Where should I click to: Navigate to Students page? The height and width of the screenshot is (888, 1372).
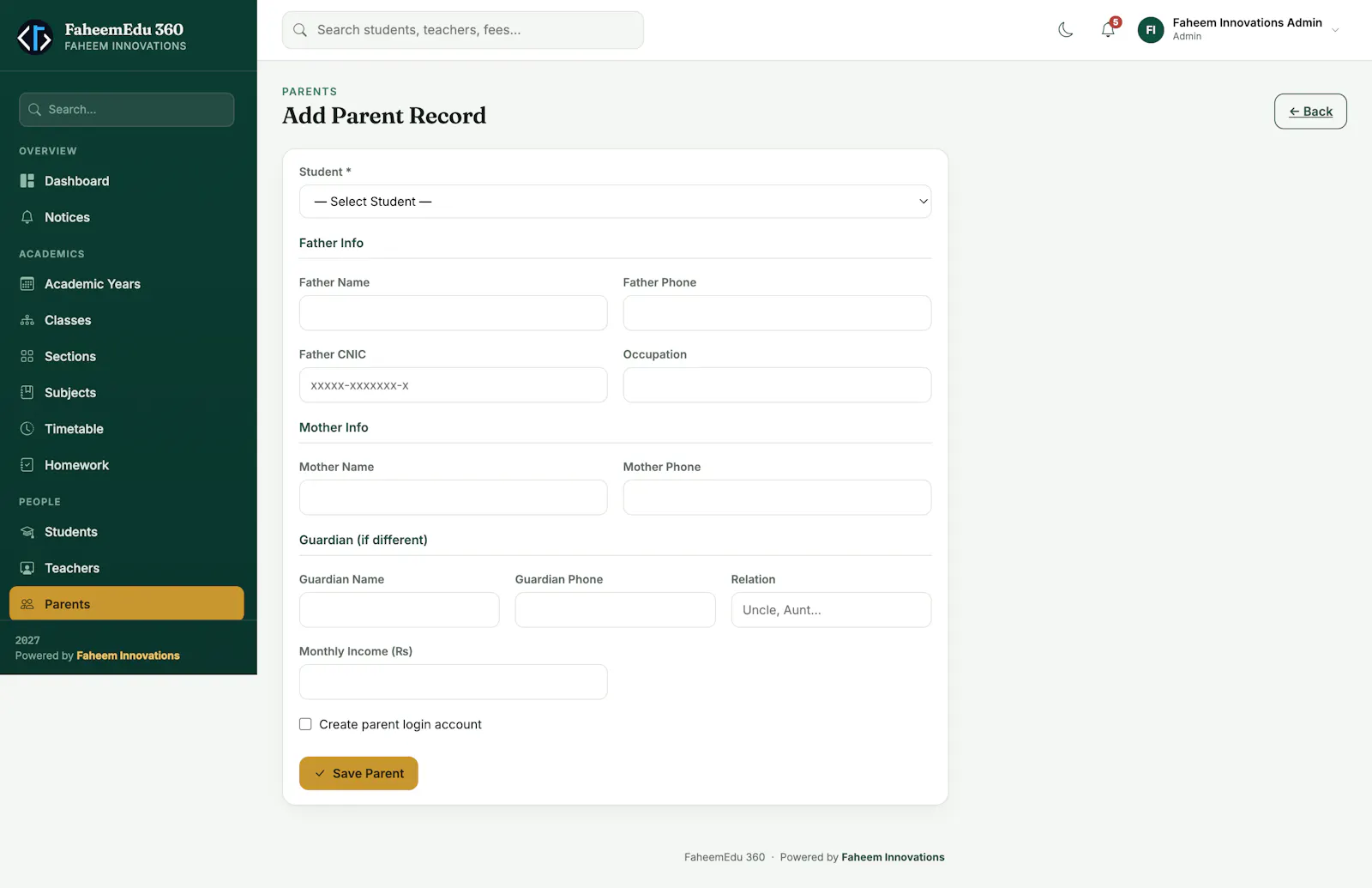coord(127,532)
